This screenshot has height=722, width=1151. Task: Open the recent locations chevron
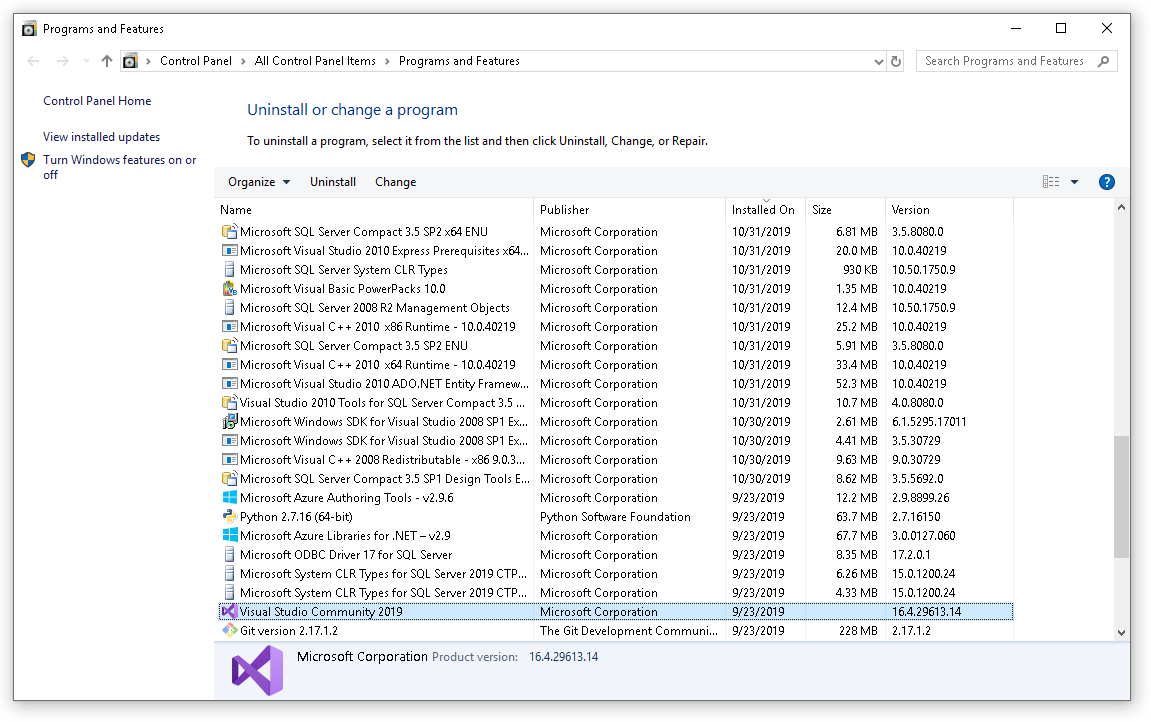86,62
